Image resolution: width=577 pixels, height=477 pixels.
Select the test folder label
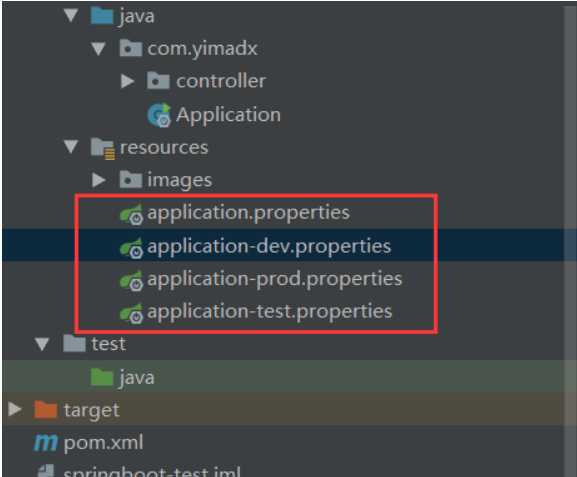coord(109,344)
